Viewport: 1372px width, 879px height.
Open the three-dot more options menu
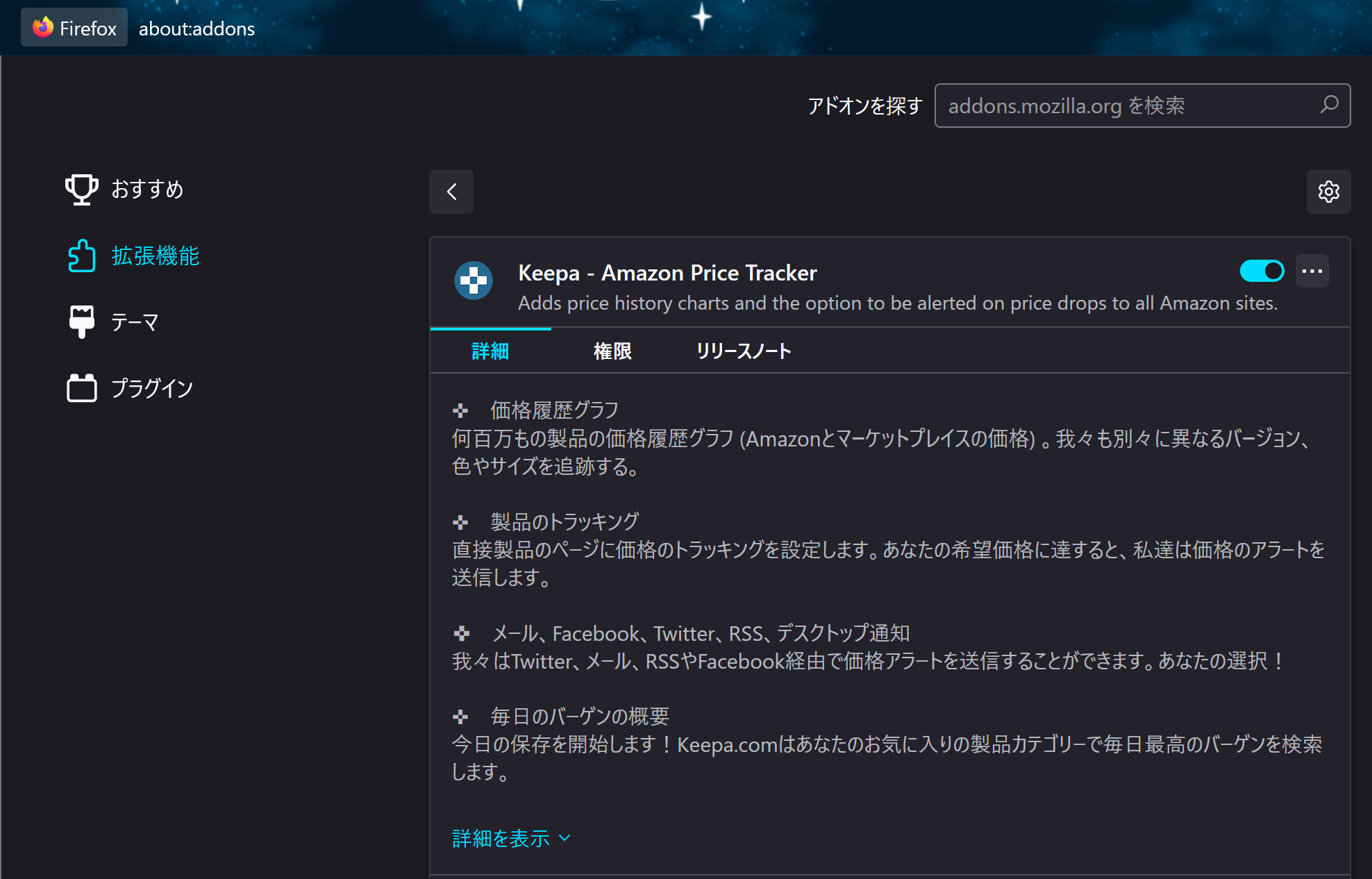click(1312, 271)
